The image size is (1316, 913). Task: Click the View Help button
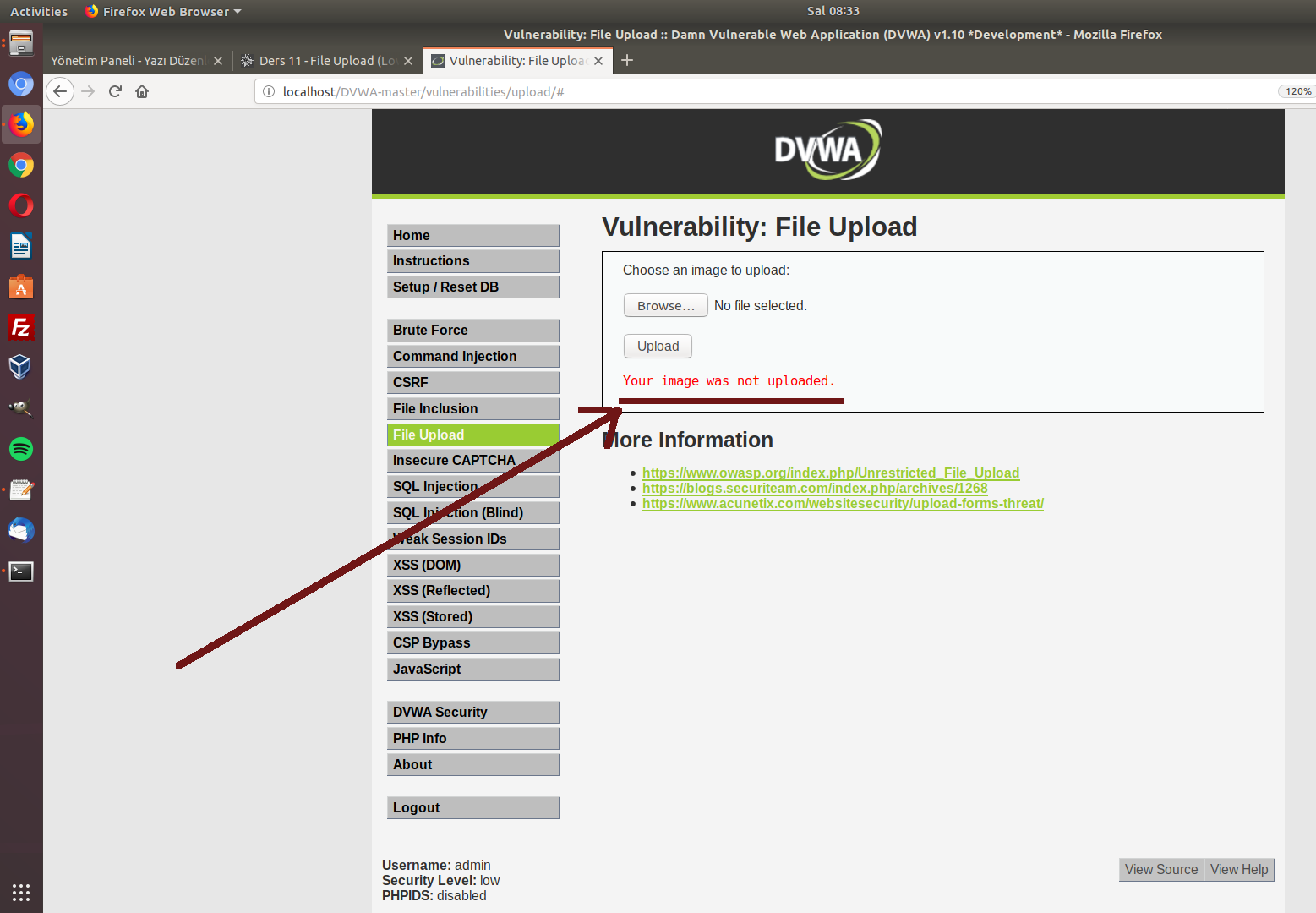tap(1239, 869)
